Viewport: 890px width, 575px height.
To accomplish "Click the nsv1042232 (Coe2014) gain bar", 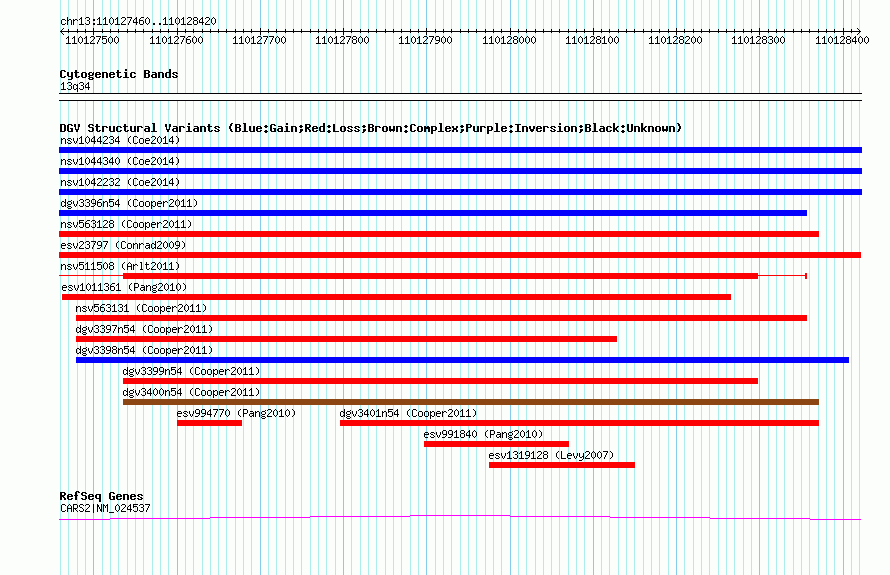I will 460,192.
